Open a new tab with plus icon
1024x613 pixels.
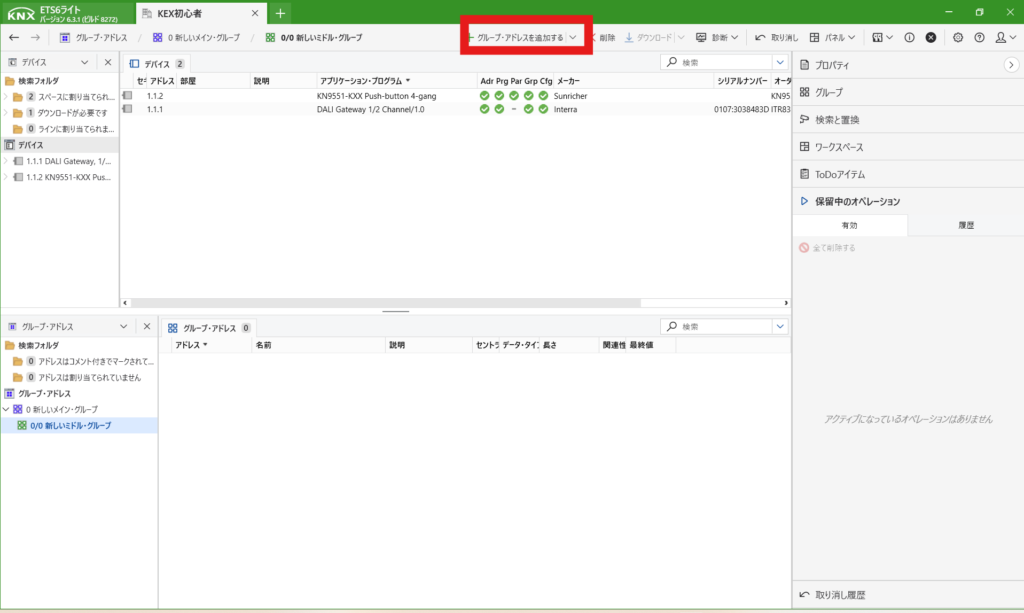coord(280,13)
